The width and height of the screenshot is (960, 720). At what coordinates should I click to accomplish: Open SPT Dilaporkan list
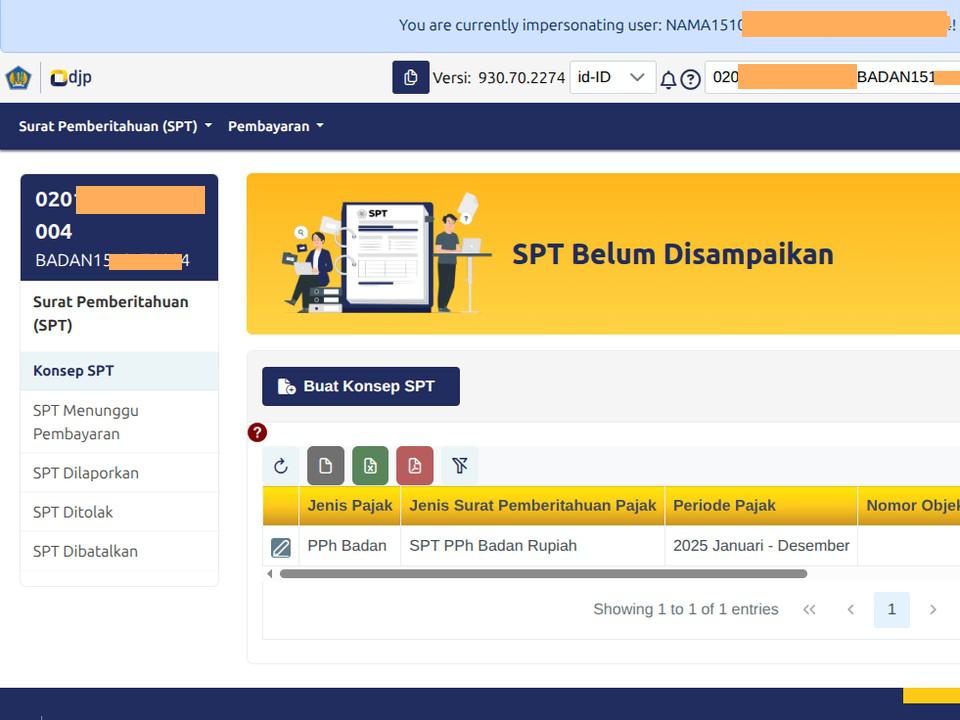(119, 473)
